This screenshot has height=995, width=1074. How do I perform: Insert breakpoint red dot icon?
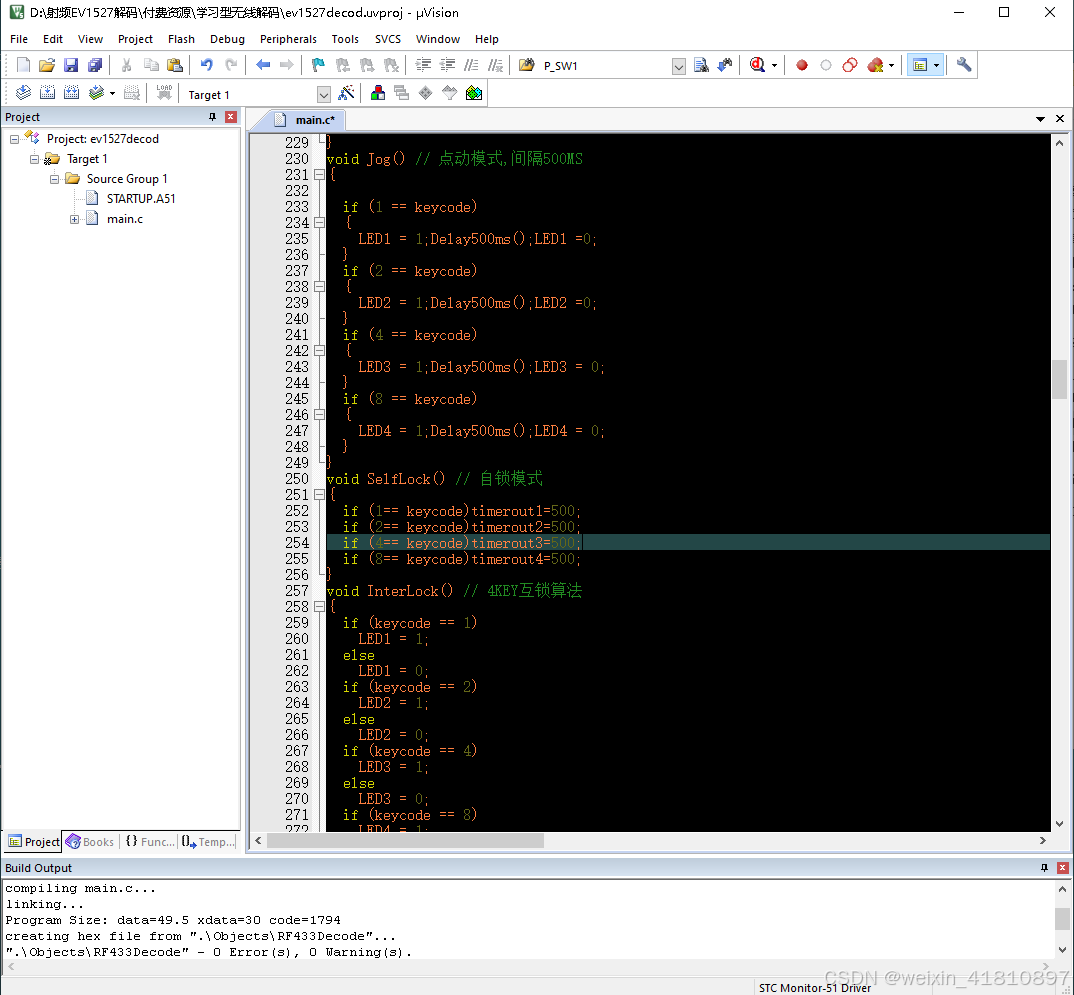pos(801,65)
